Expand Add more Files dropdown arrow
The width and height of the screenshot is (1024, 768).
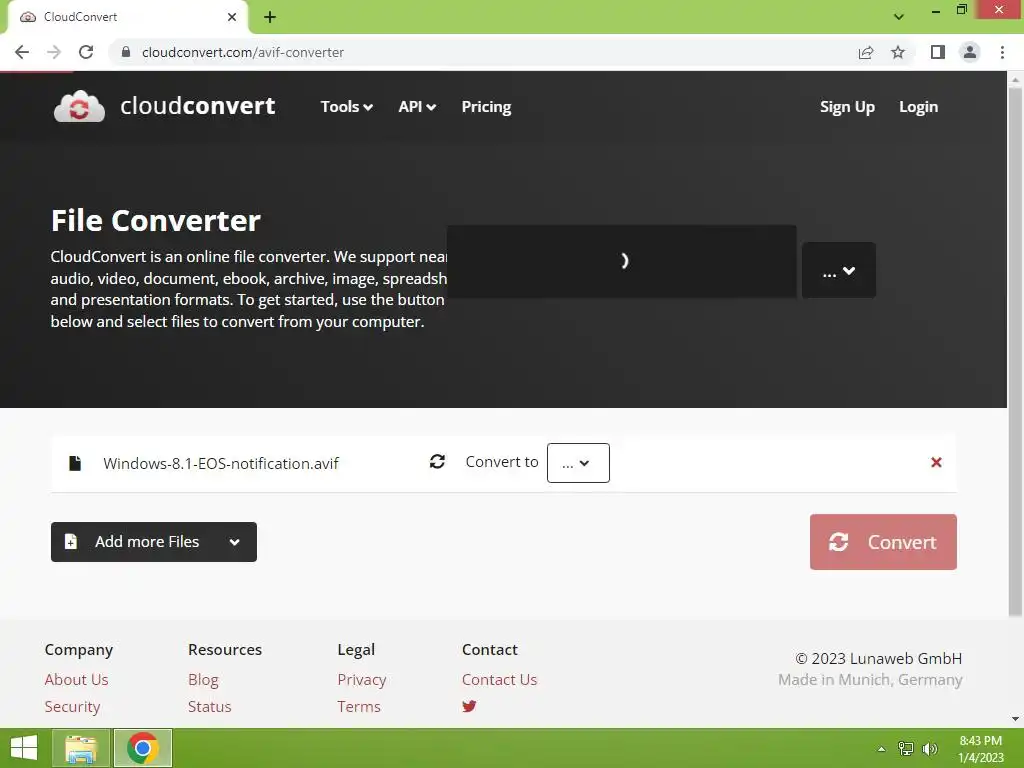pos(234,542)
